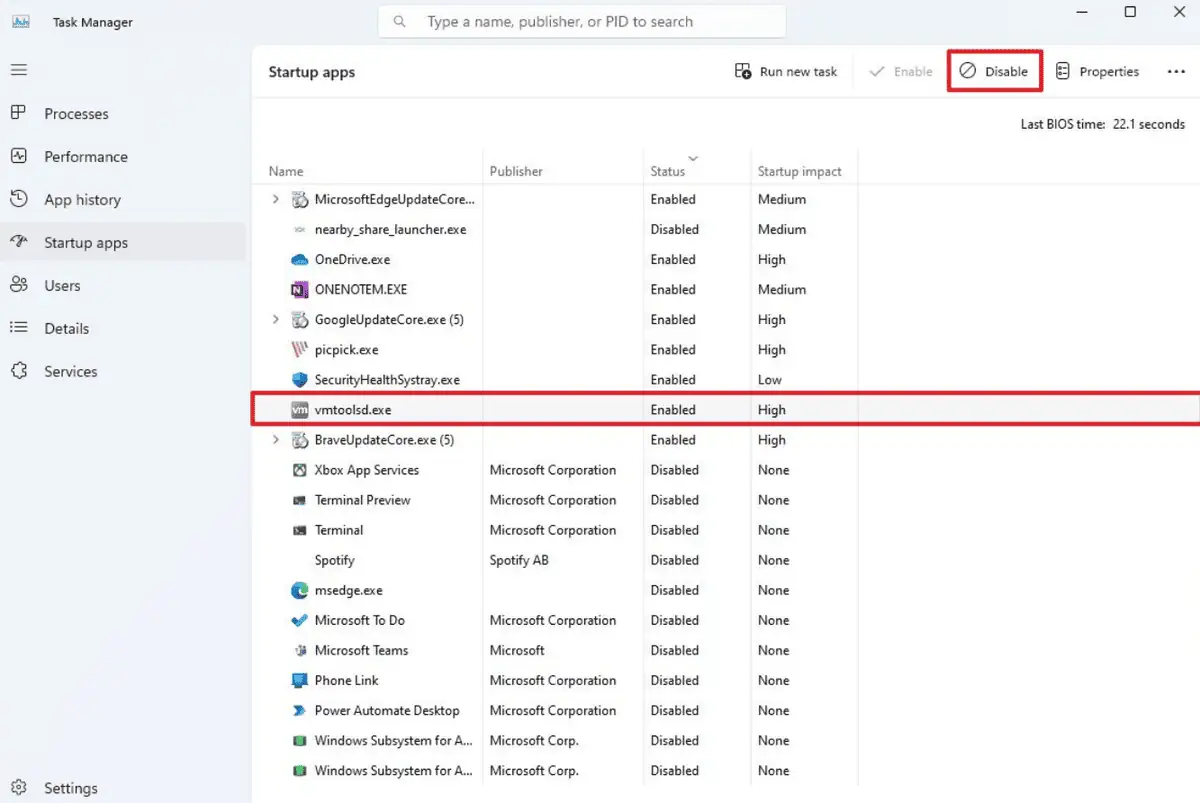Click the SecurityHealthSystray shield icon
The height and width of the screenshot is (803, 1200).
299,380
